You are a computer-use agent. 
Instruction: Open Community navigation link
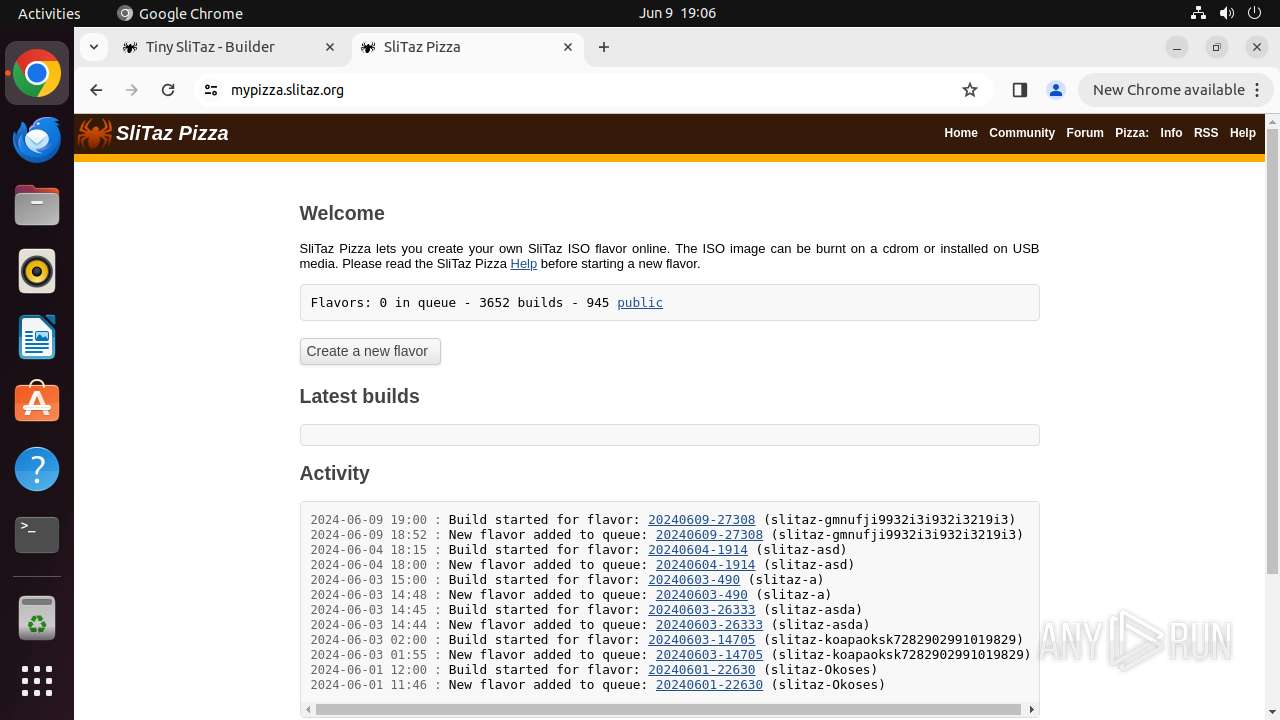tap(1022, 133)
